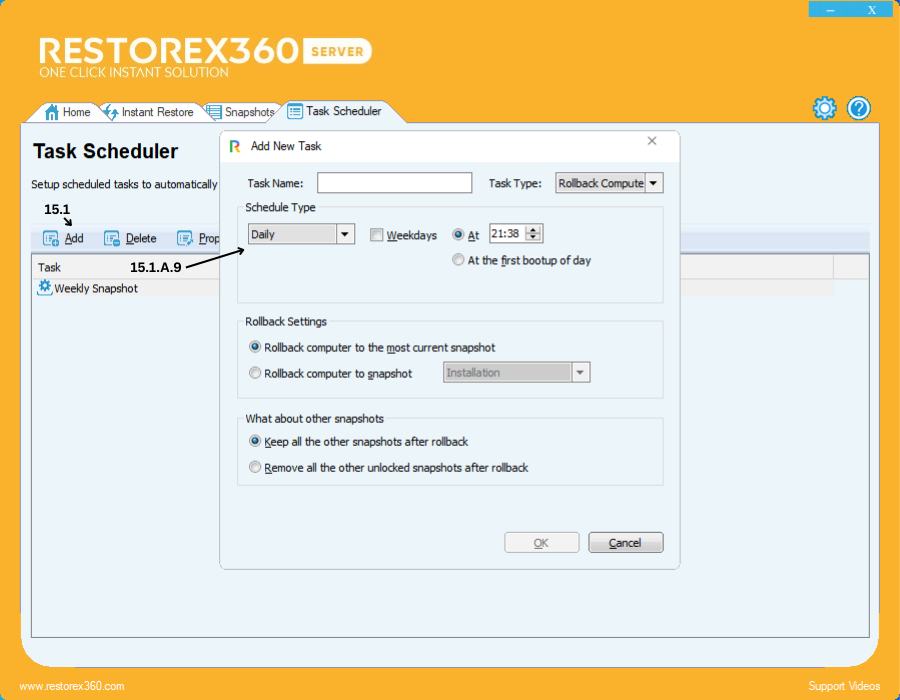The width and height of the screenshot is (900, 700).
Task: Click the Snapshots tab list icon
Action: [x=214, y=112]
